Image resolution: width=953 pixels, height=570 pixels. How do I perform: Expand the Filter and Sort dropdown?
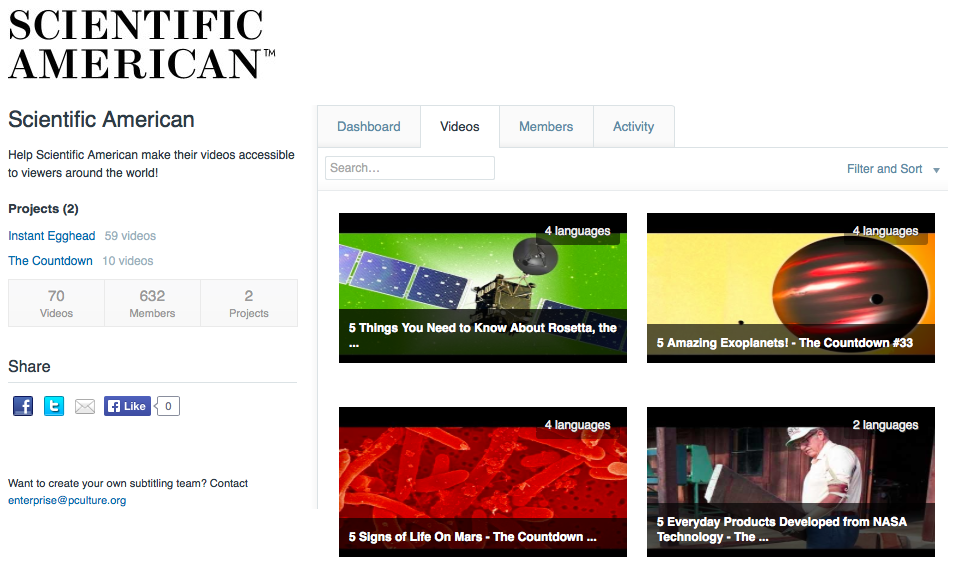(893, 169)
